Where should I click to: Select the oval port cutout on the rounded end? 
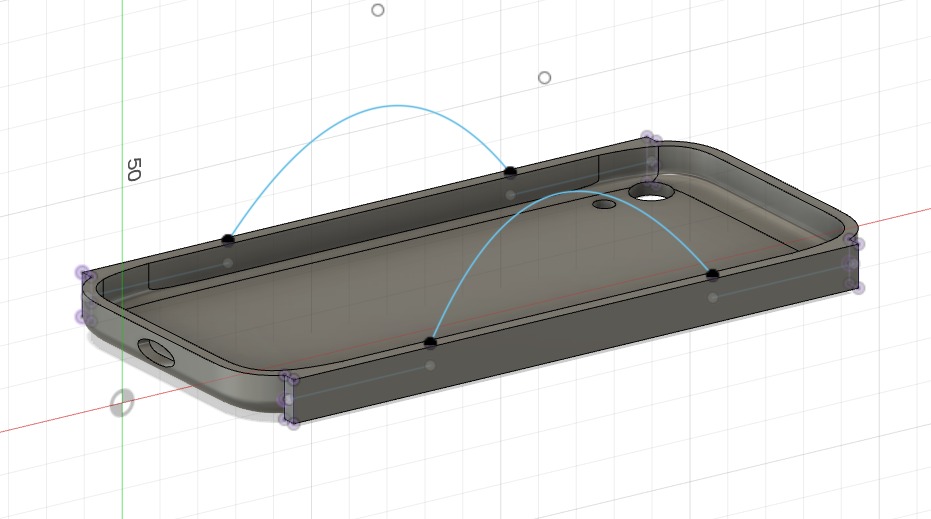point(156,352)
